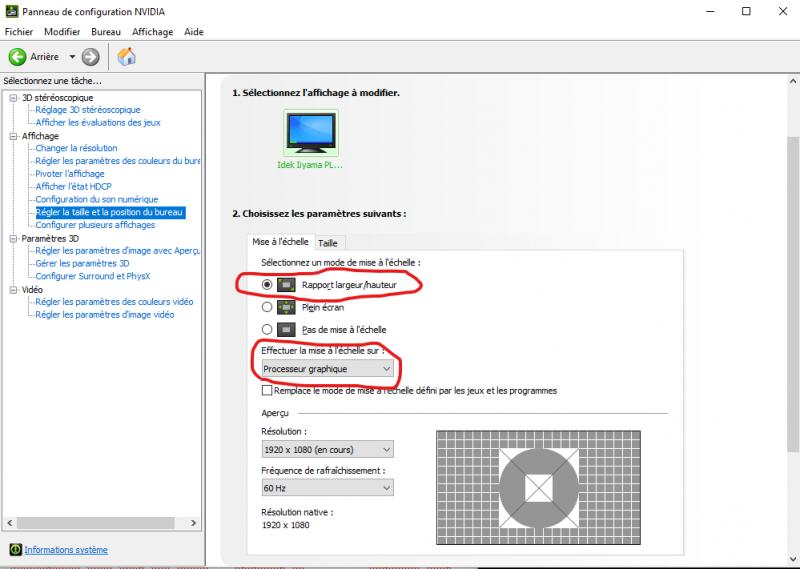Open the Modifier menu
Image resolution: width=800 pixels, height=569 pixels.
coord(62,32)
